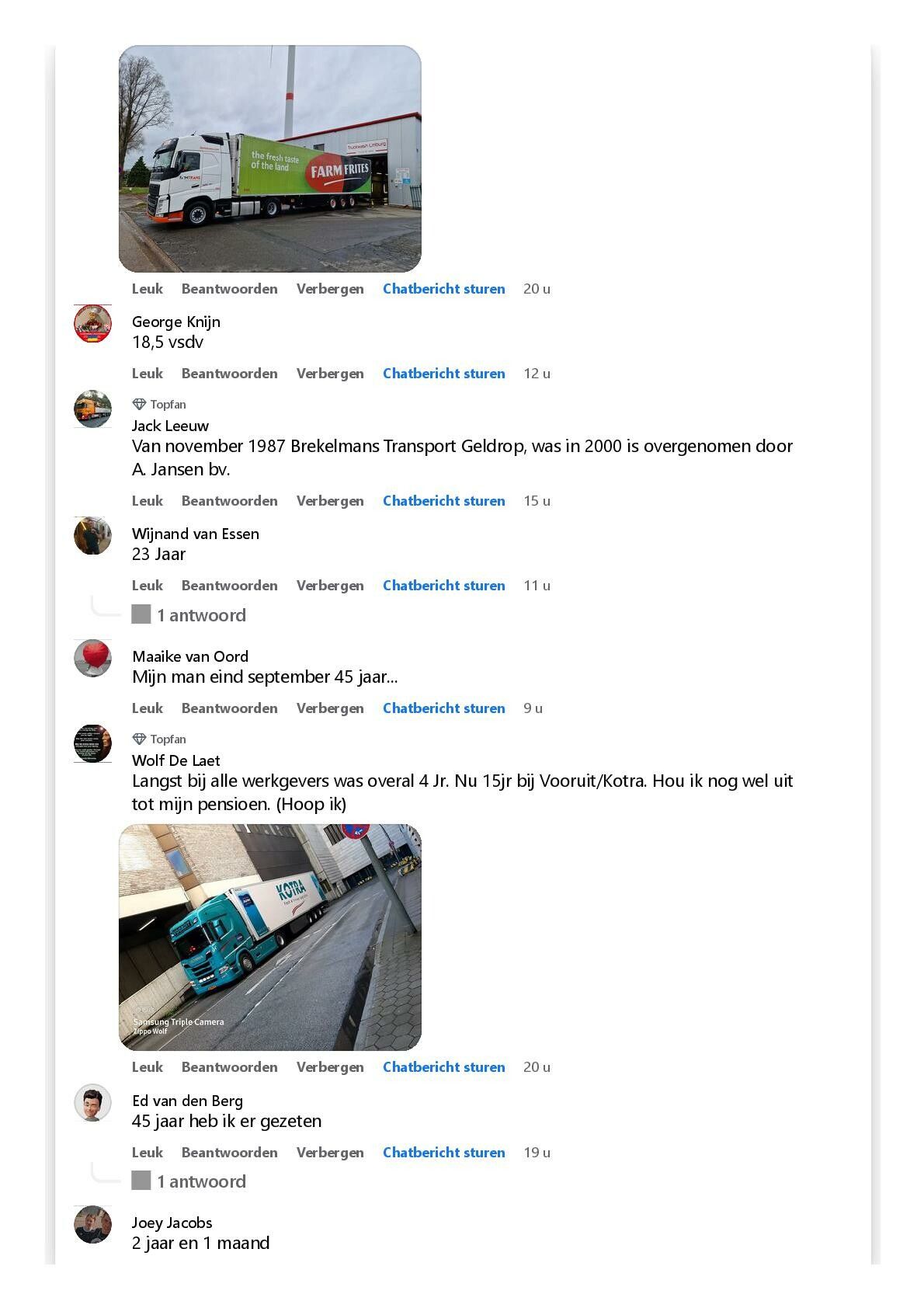924x1308 pixels.
Task: Hide Maaike van Oord's comment with Verbergen
Action: pos(330,708)
